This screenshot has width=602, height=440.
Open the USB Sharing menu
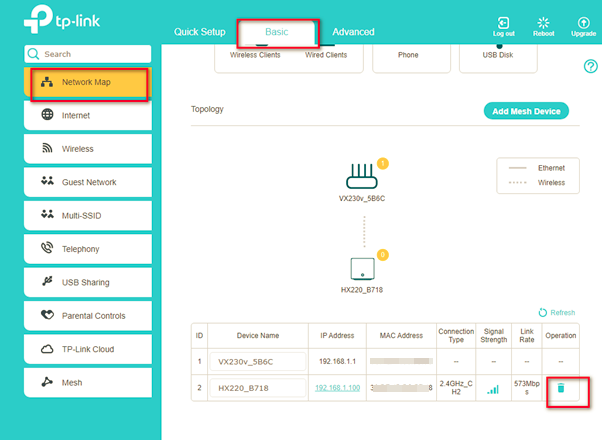click(x=88, y=283)
